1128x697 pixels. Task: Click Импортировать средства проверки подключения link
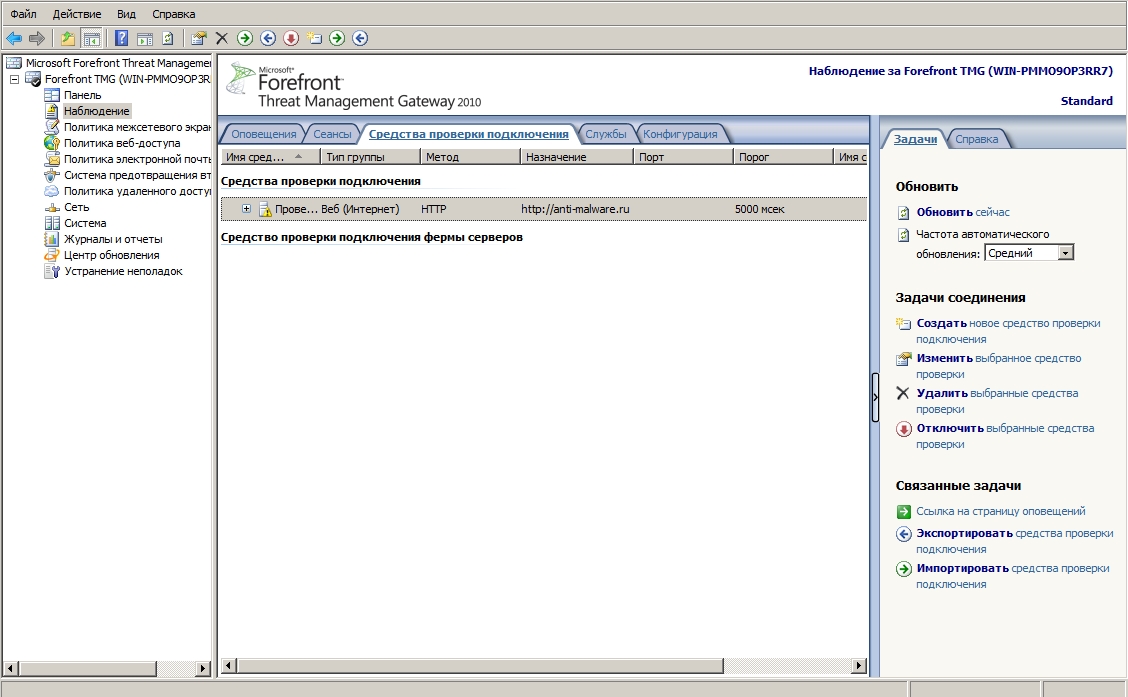pos(1013,576)
